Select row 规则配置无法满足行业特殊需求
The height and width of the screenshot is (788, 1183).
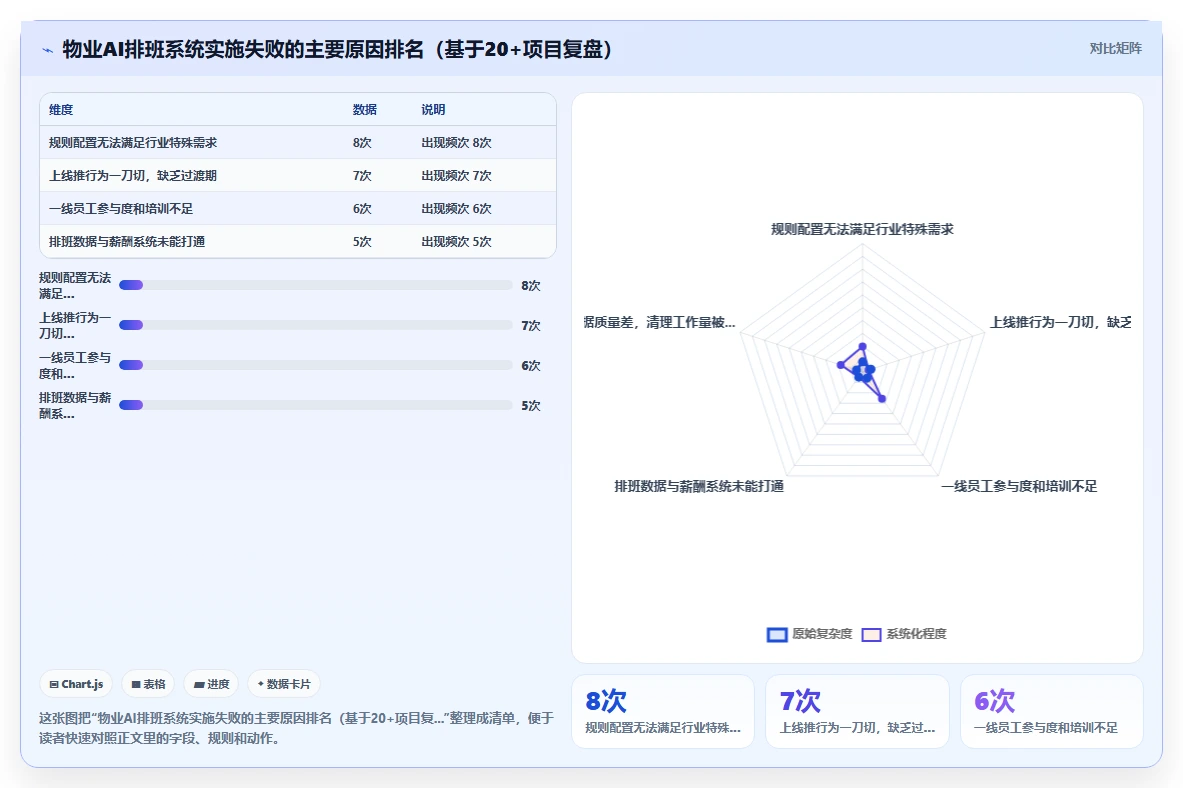pyautogui.click(x=298, y=143)
